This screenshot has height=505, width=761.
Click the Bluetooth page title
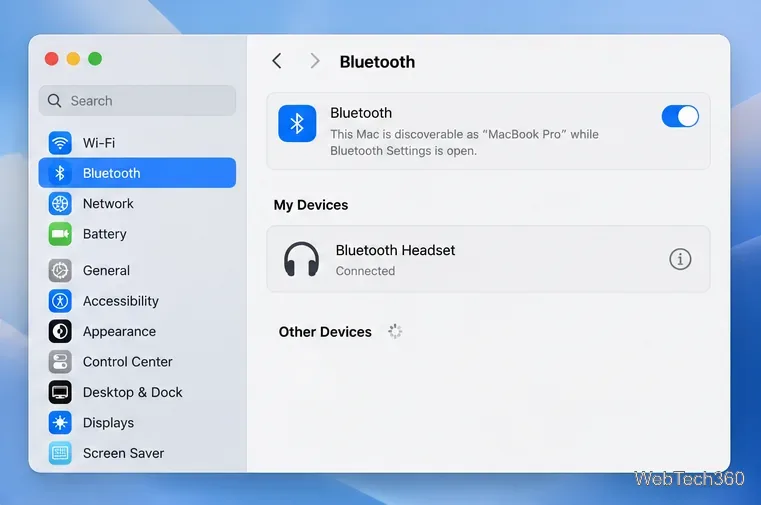coord(377,62)
